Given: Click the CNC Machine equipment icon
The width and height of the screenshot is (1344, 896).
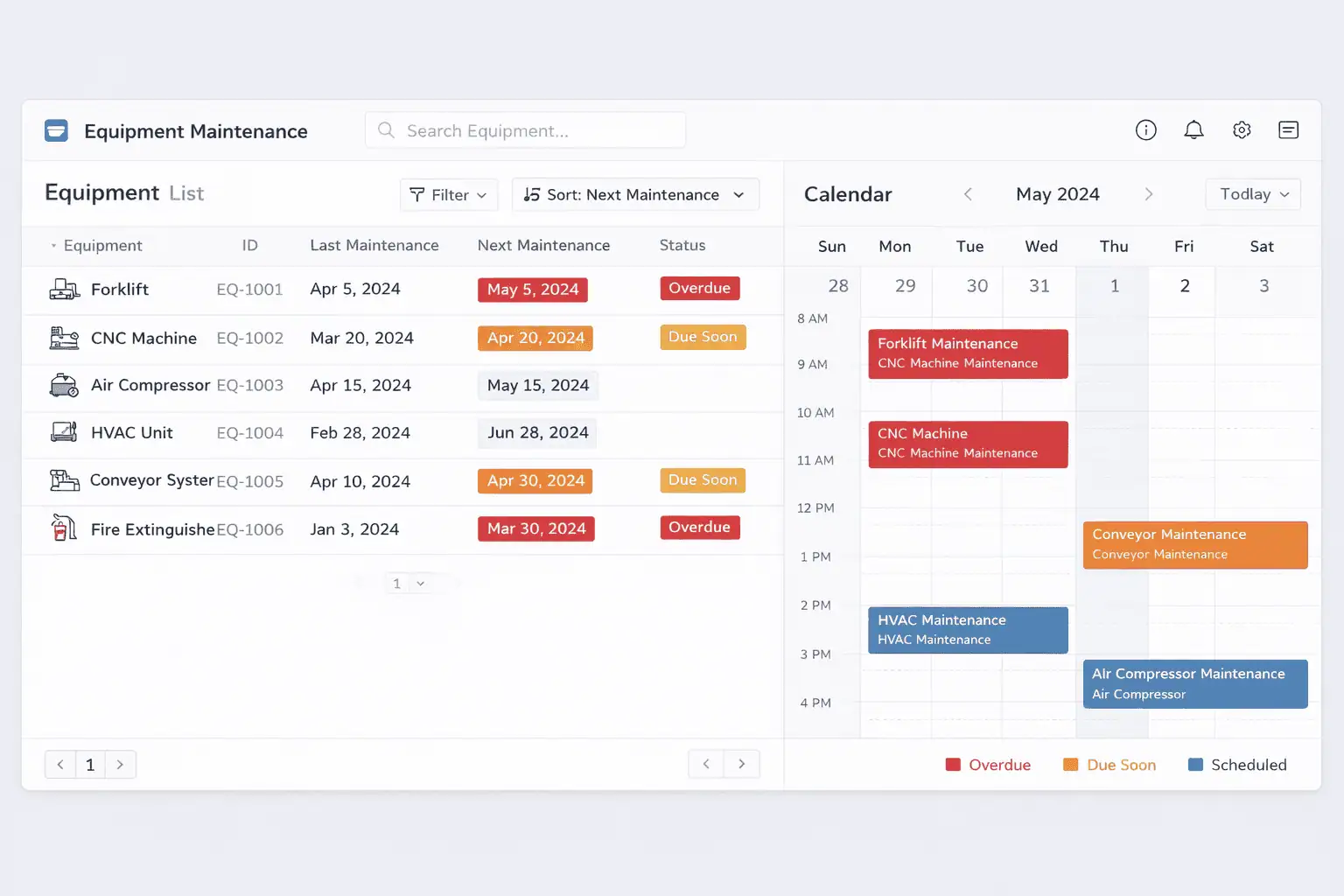Looking at the screenshot, I should click(64, 337).
